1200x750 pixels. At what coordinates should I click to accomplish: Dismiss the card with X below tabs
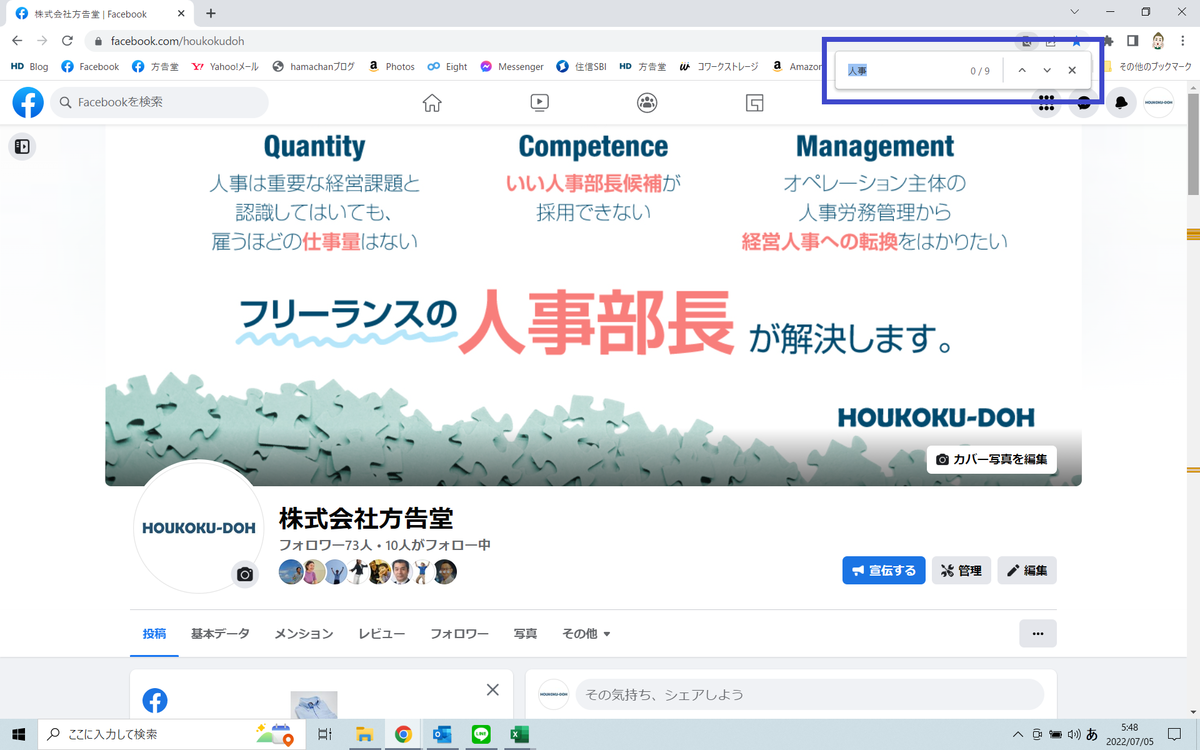(x=492, y=690)
